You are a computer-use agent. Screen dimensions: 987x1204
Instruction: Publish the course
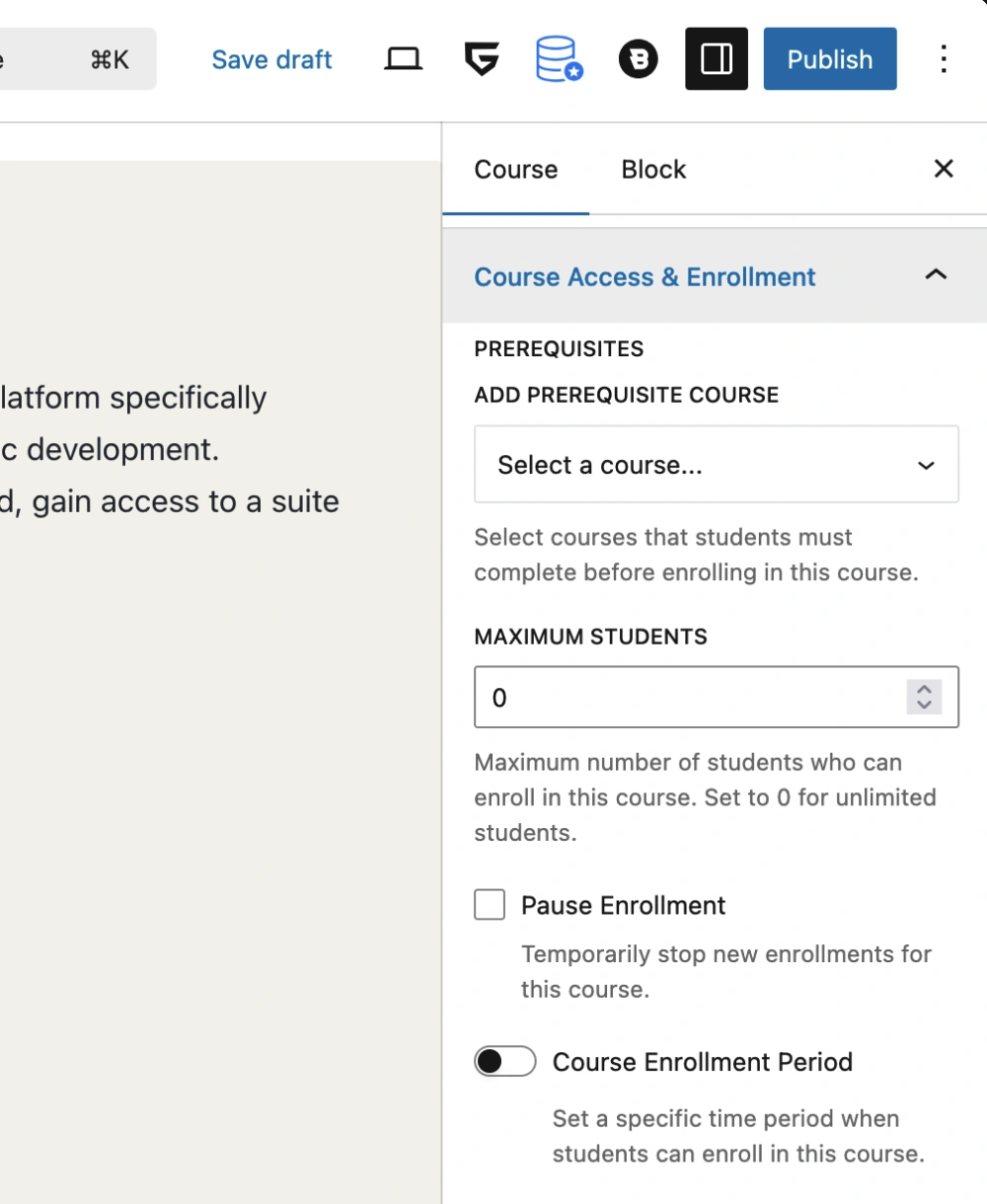click(829, 58)
